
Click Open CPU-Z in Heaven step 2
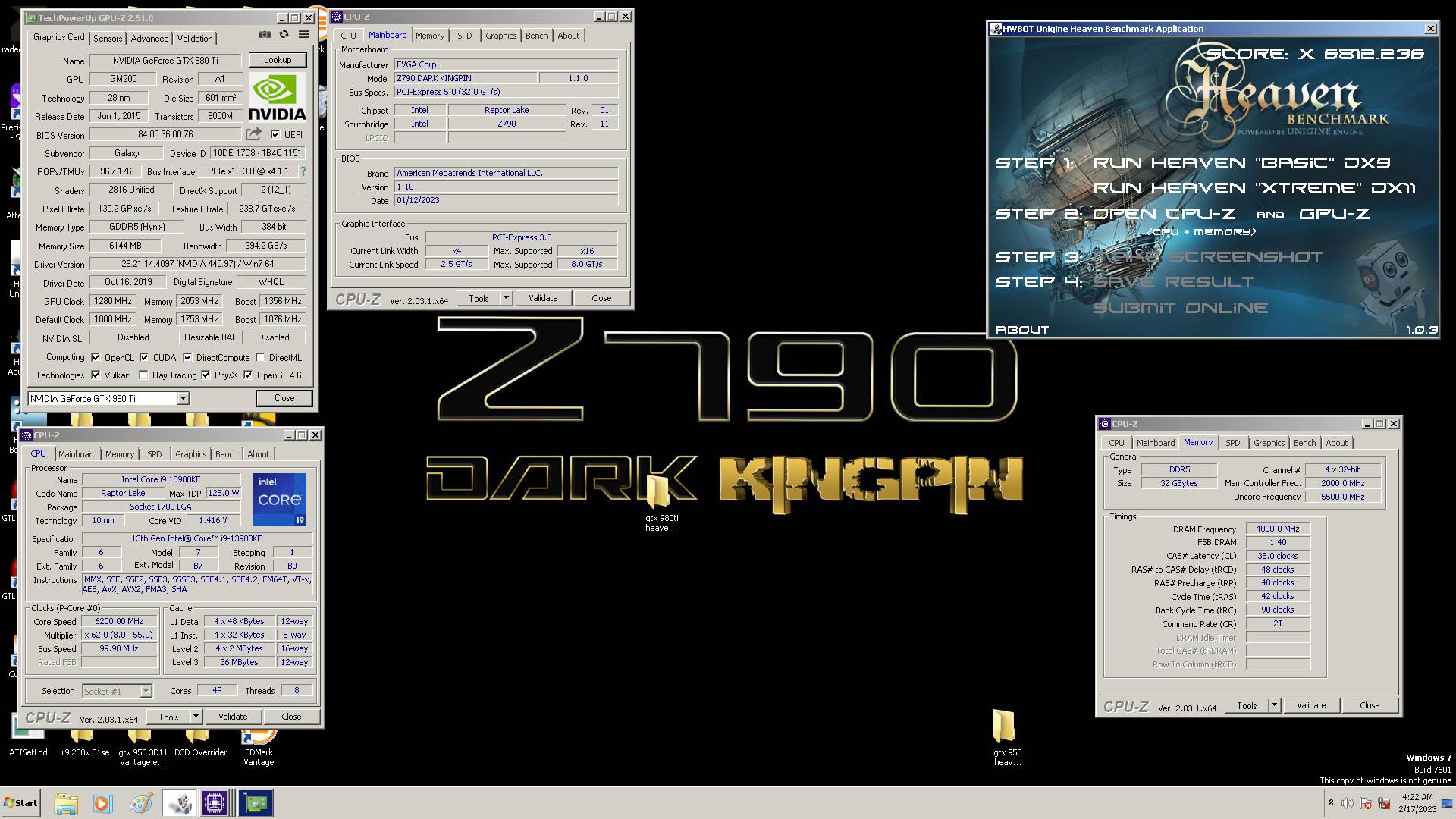coord(1164,214)
